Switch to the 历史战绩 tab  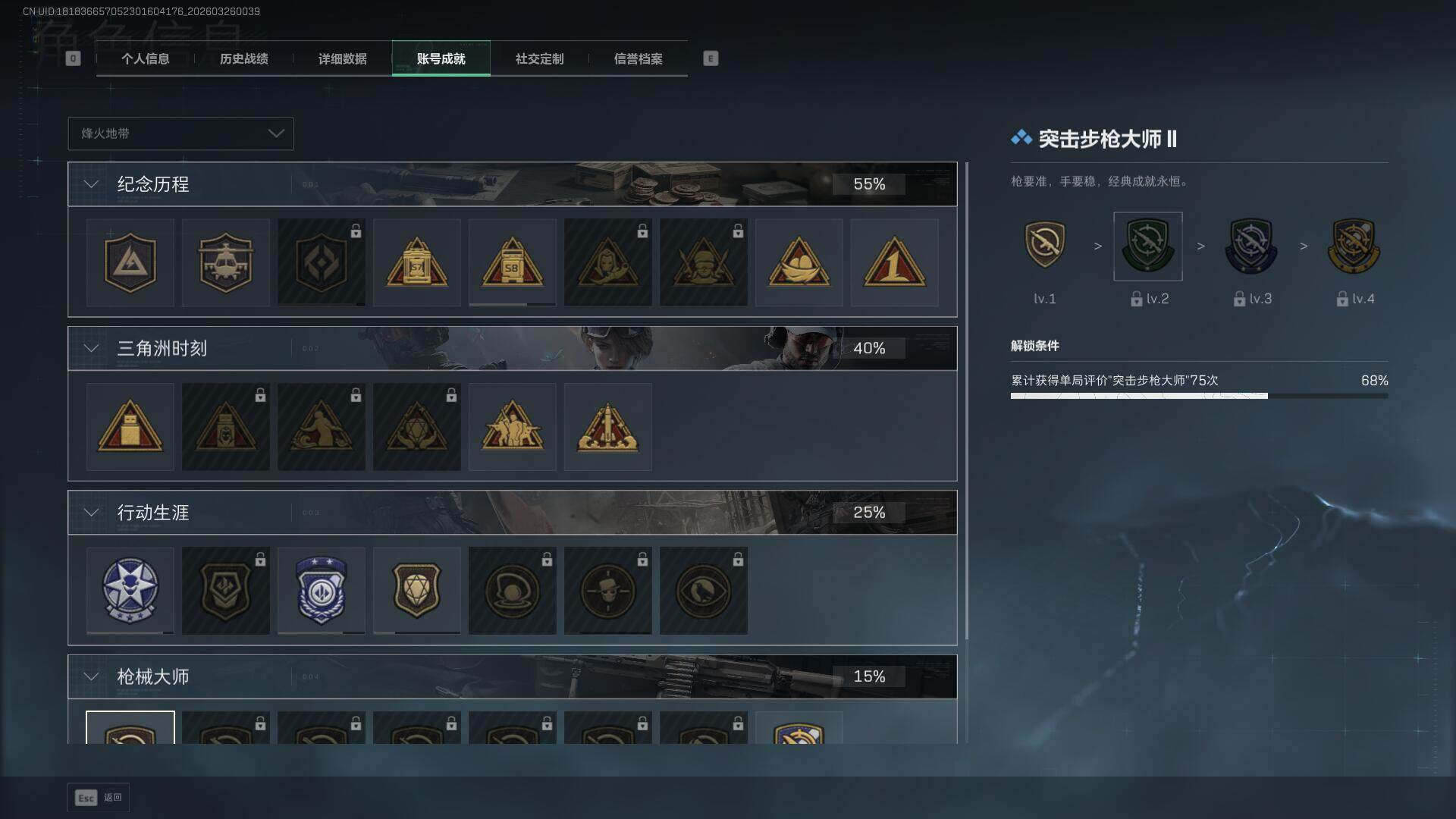[x=244, y=58]
